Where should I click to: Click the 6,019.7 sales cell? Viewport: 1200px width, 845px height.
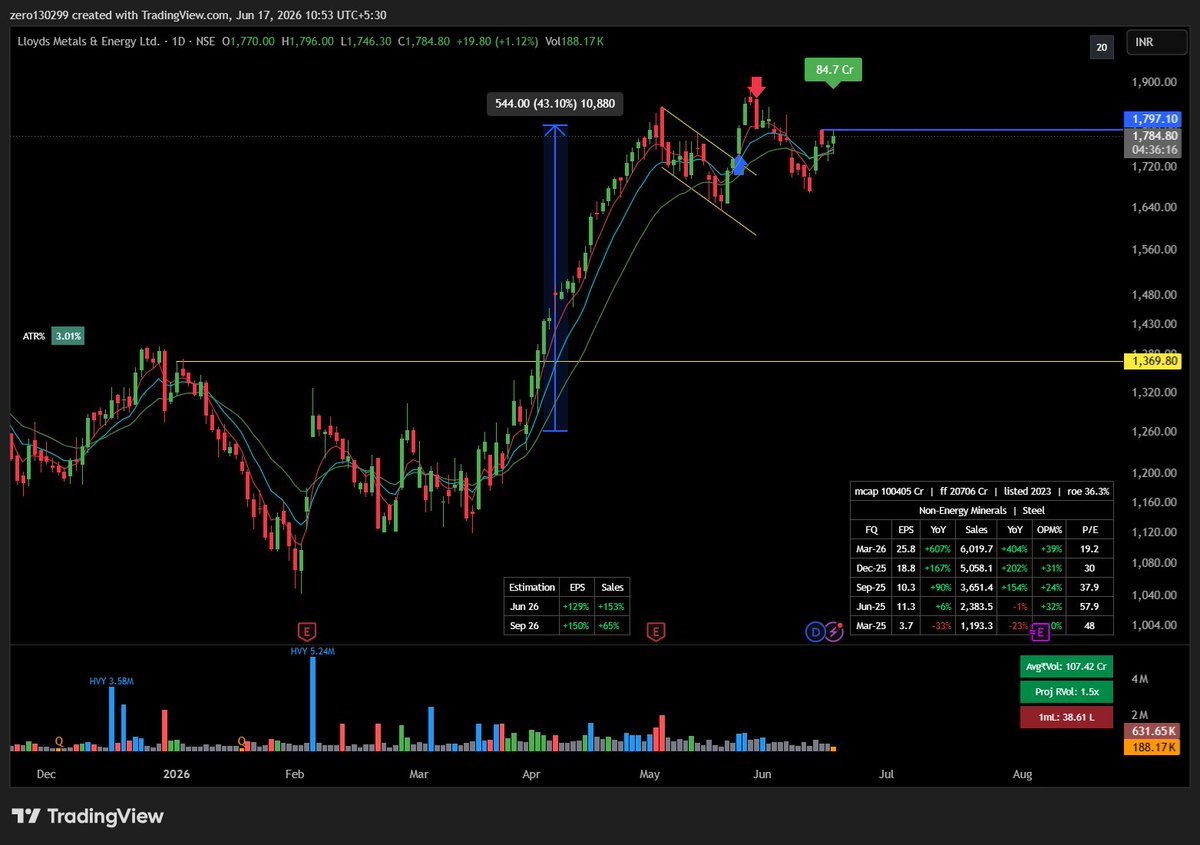coord(976,549)
